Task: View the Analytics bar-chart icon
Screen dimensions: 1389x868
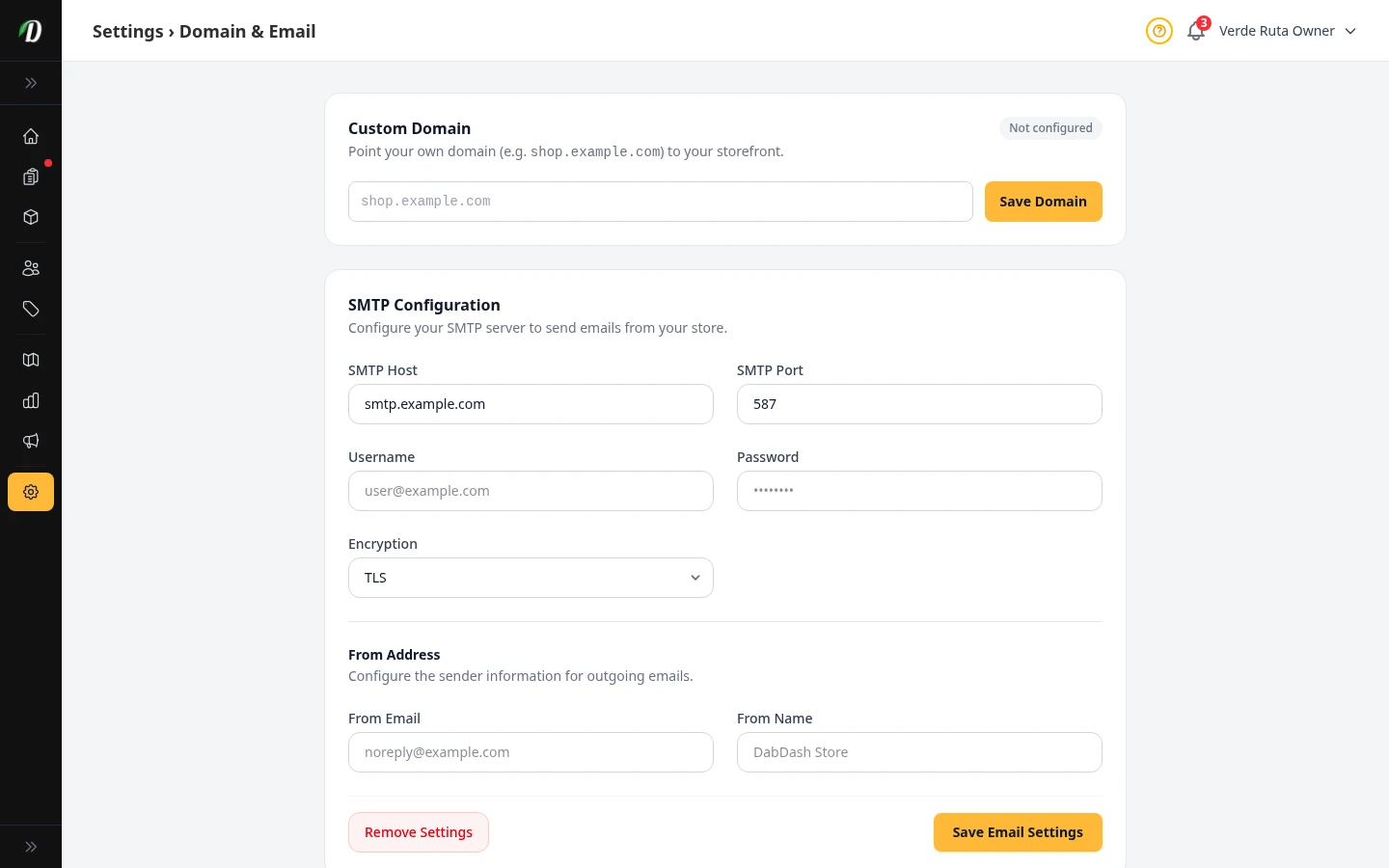Action: point(31,400)
